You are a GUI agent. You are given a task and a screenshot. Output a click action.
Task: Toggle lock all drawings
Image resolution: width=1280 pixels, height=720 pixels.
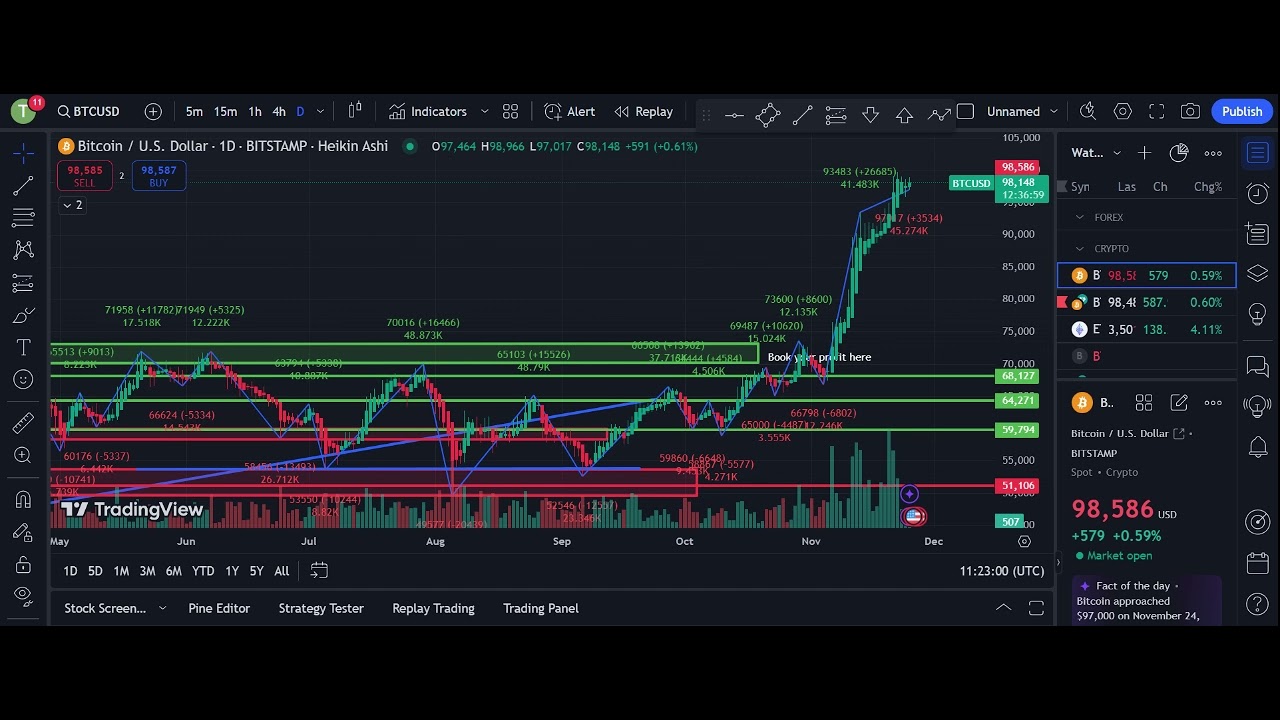(24, 565)
